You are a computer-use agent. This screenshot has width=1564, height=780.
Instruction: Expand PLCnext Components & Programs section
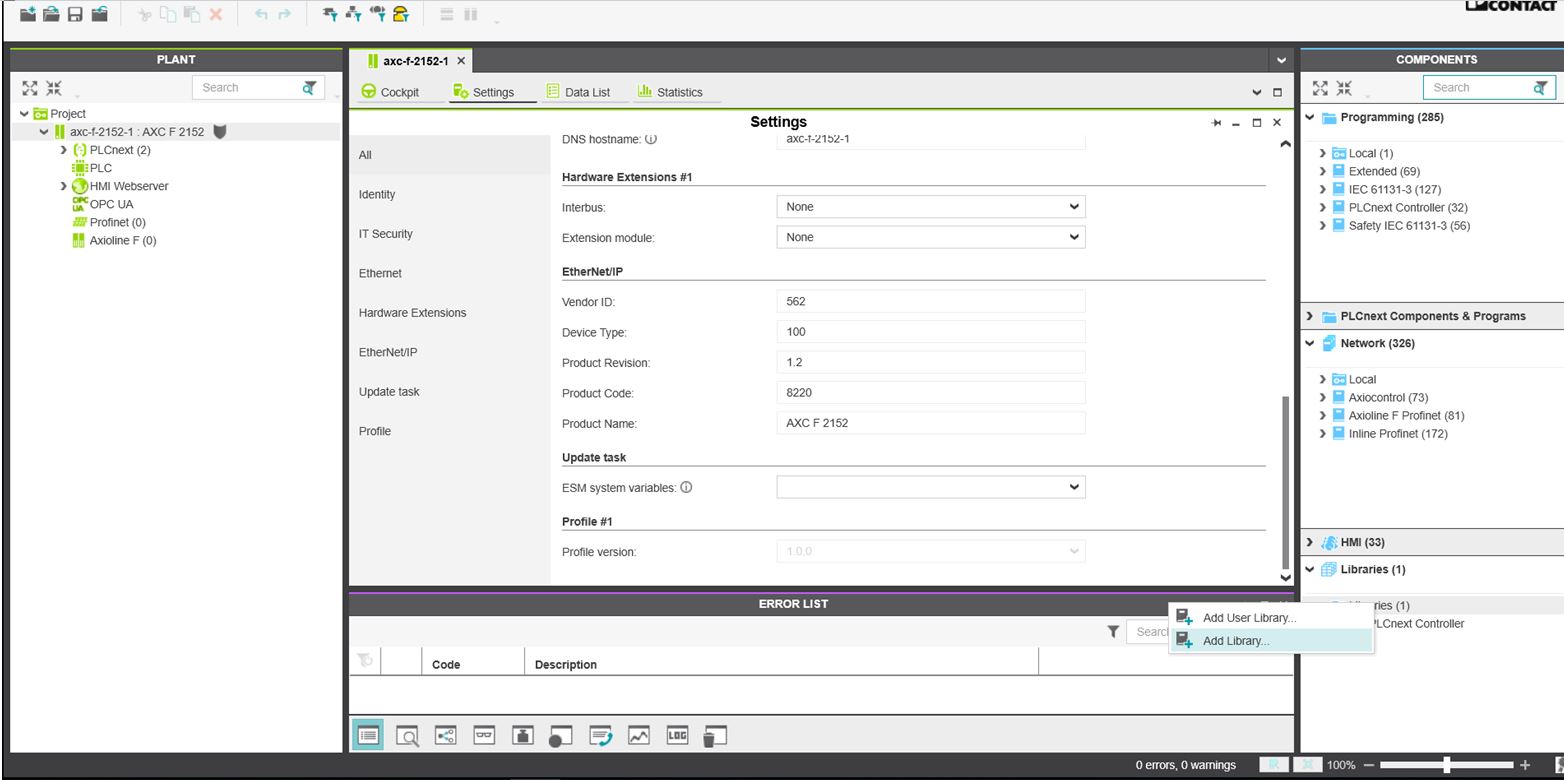(1310, 316)
